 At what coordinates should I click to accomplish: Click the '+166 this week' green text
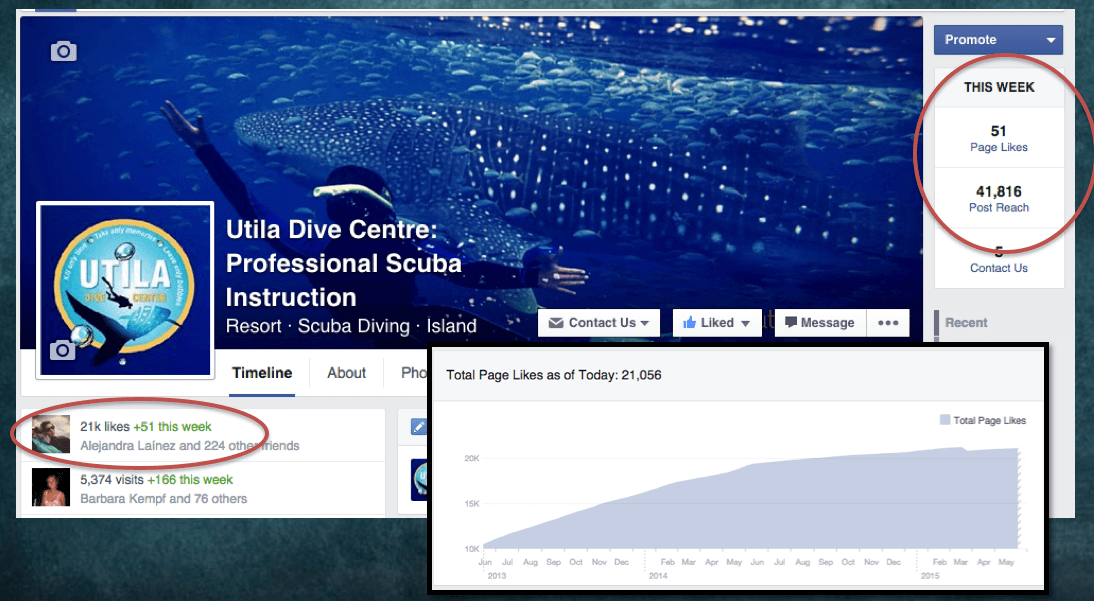(x=190, y=480)
